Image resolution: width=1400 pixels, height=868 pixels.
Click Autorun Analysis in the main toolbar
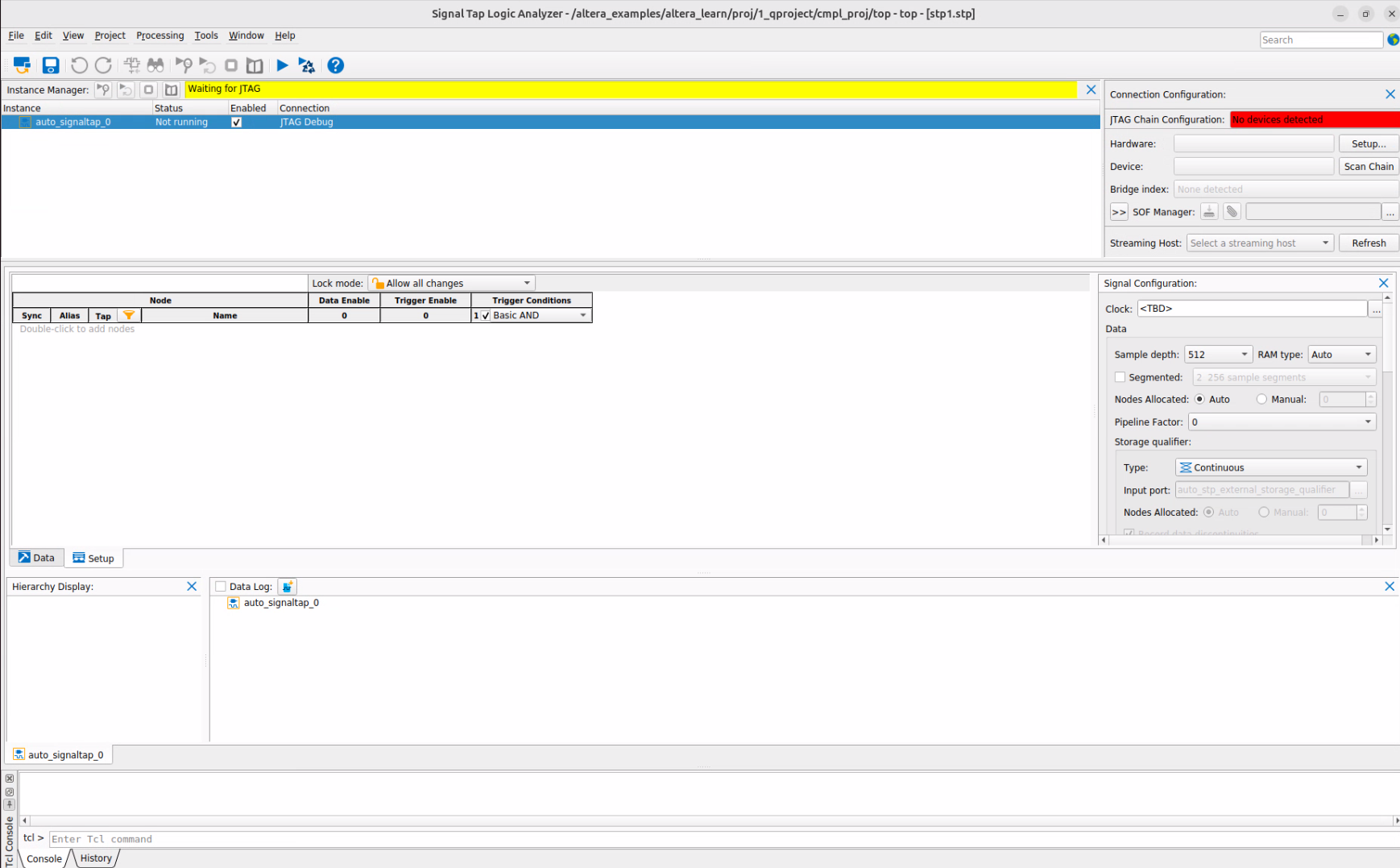tap(207, 65)
